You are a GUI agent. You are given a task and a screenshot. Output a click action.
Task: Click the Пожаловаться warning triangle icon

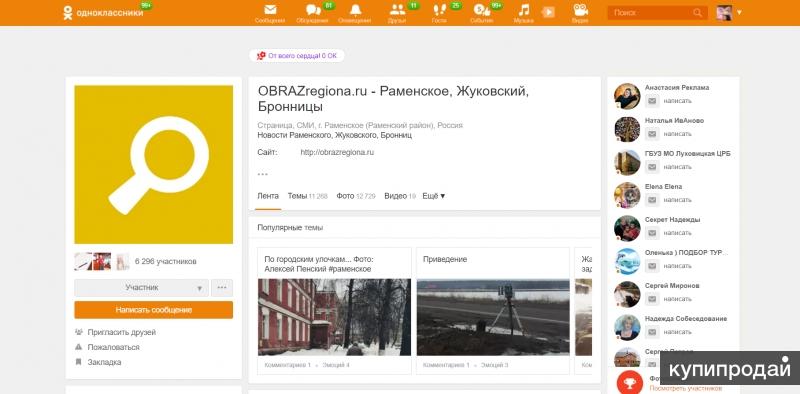[x=79, y=347]
